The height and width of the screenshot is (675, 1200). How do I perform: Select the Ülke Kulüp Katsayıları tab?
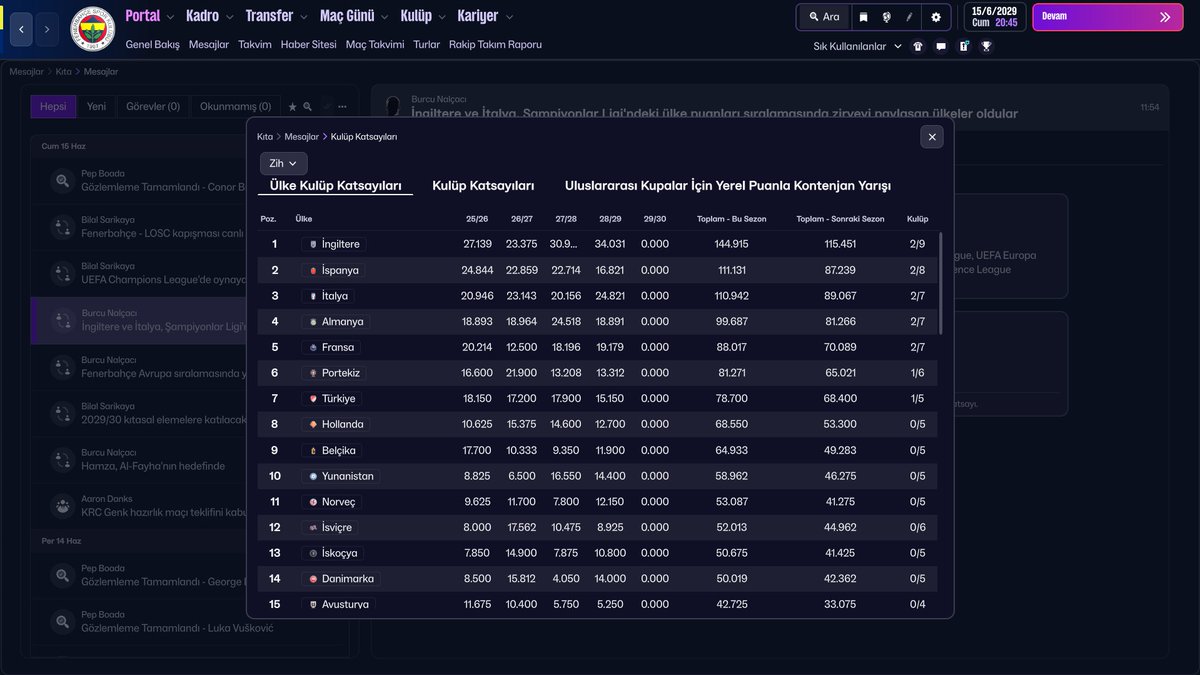pyautogui.click(x=336, y=186)
